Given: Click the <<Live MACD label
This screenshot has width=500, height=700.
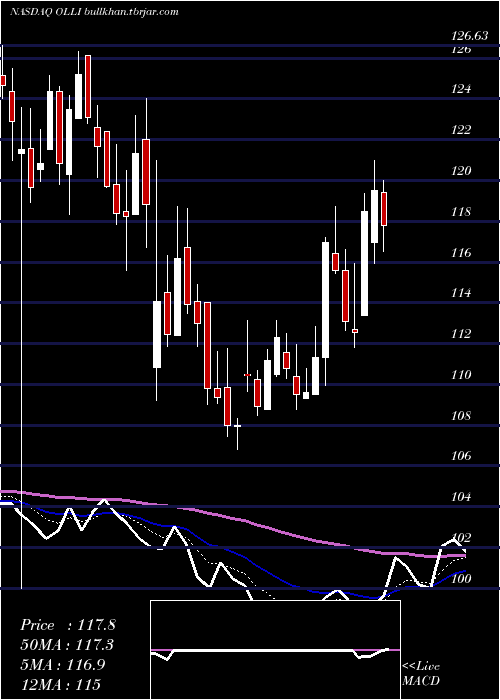Looking at the screenshot, I should [x=421, y=673].
